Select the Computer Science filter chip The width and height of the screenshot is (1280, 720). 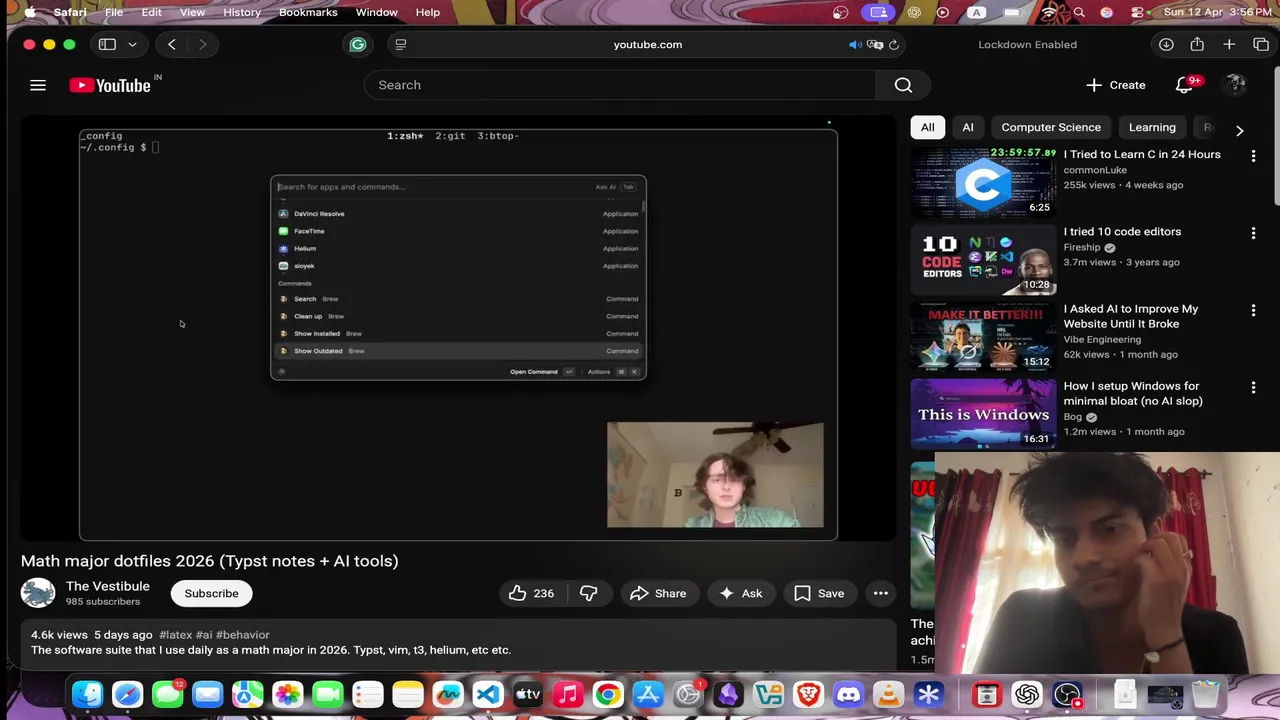[1051, 127]
